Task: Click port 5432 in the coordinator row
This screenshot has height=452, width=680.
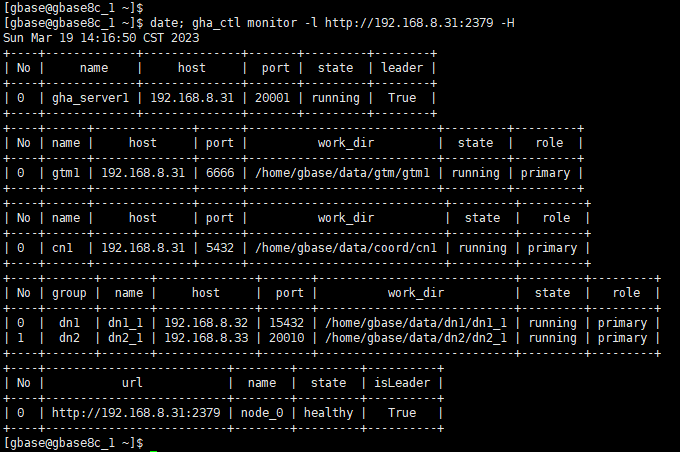Action: [220, 248]
